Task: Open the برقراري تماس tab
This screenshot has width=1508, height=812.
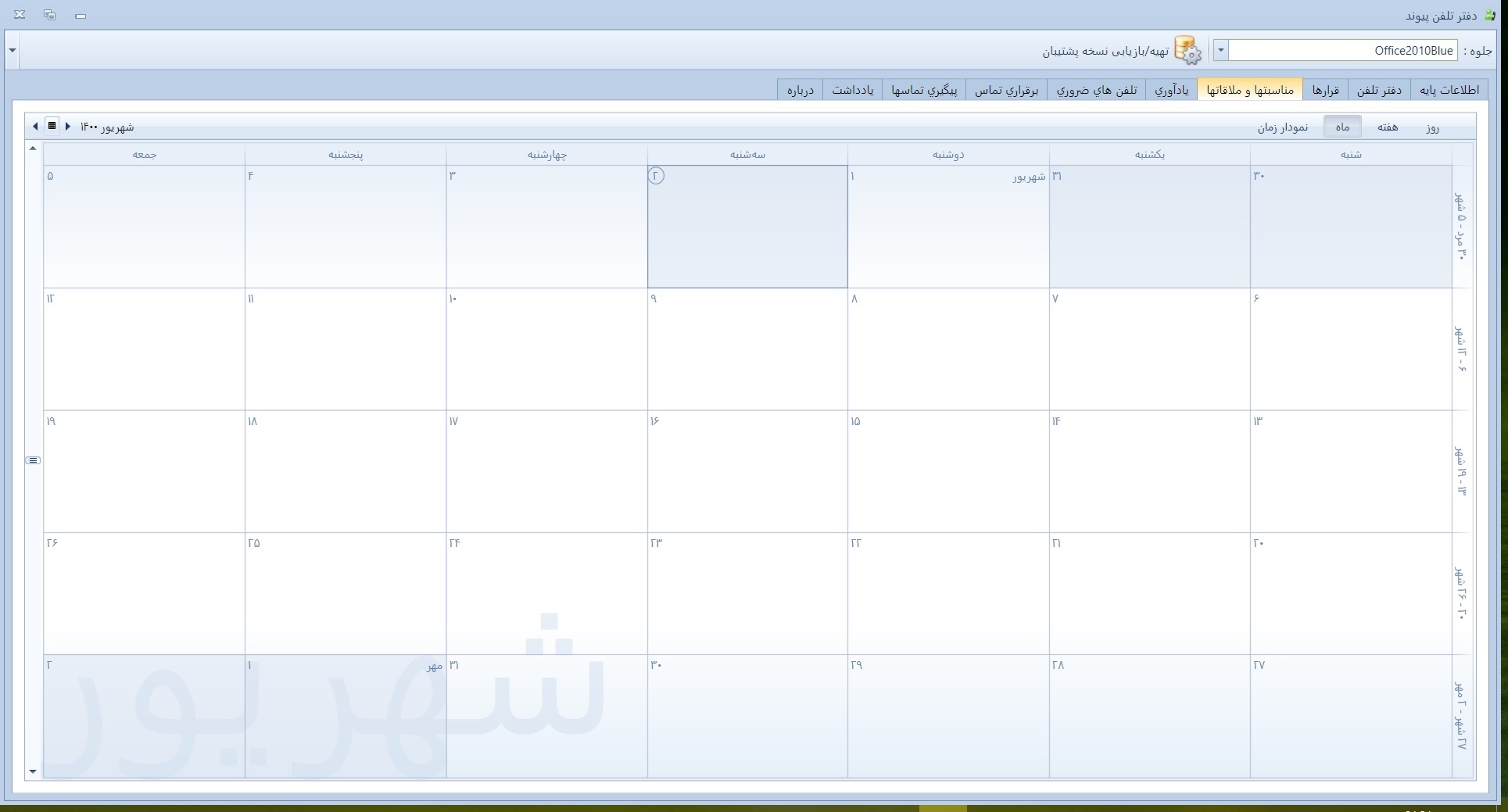Action: point(1006,90)
